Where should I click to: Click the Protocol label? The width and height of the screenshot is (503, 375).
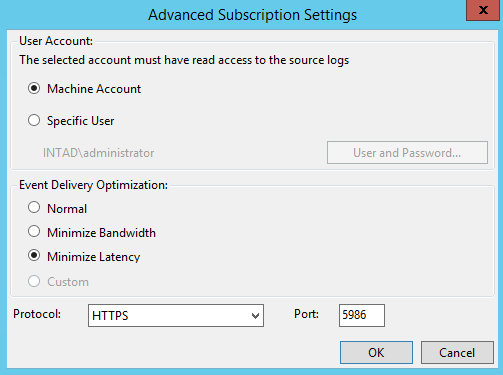[37, 314]
